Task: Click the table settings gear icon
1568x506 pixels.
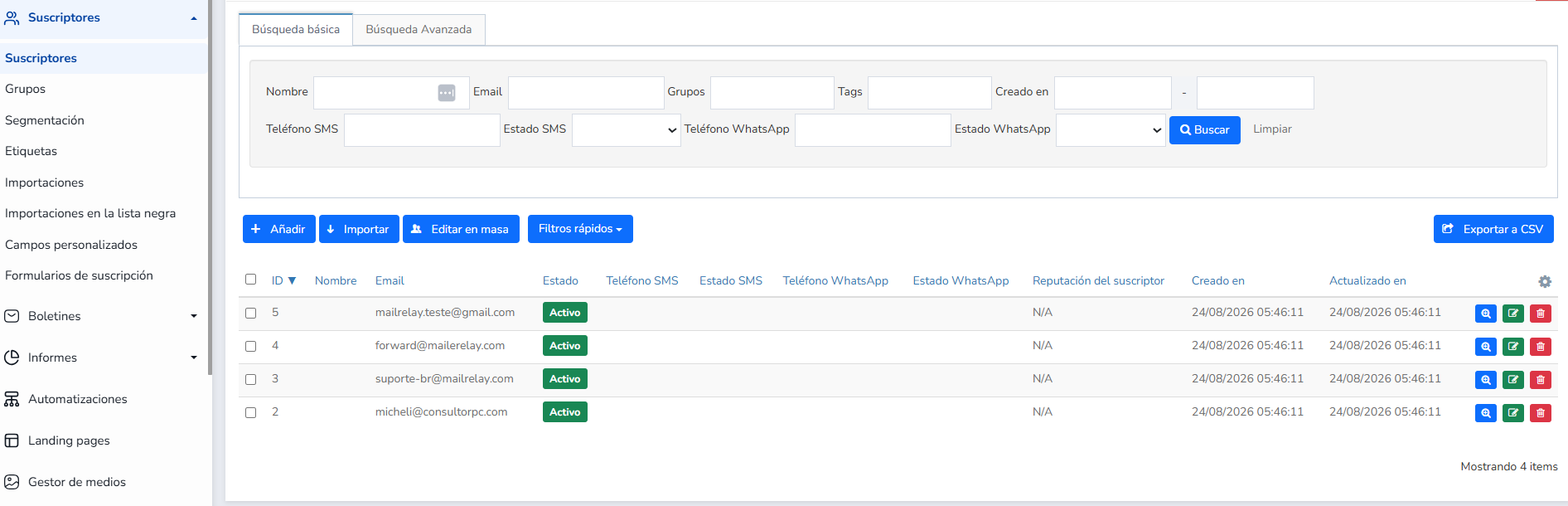Action: pyautogui.click(x=1545, y=282)
